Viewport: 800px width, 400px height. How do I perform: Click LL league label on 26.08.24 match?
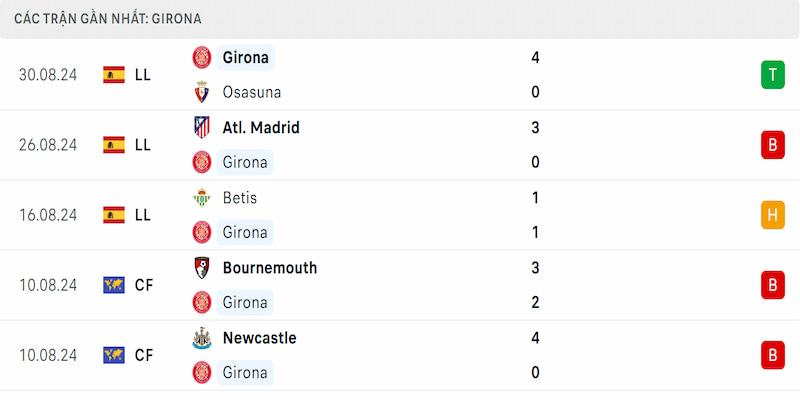click(143, 145)
